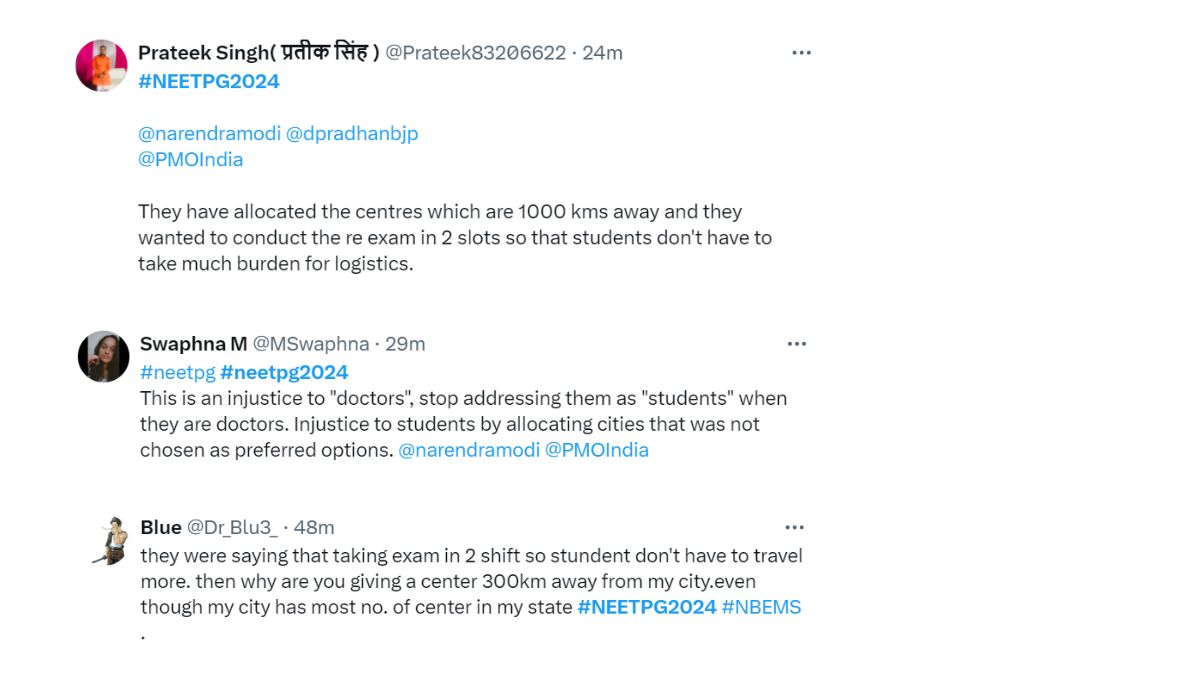Open Swaphna M's profile picture
1200x675 pixels.
pyautogui.click(x=103, y=356)
